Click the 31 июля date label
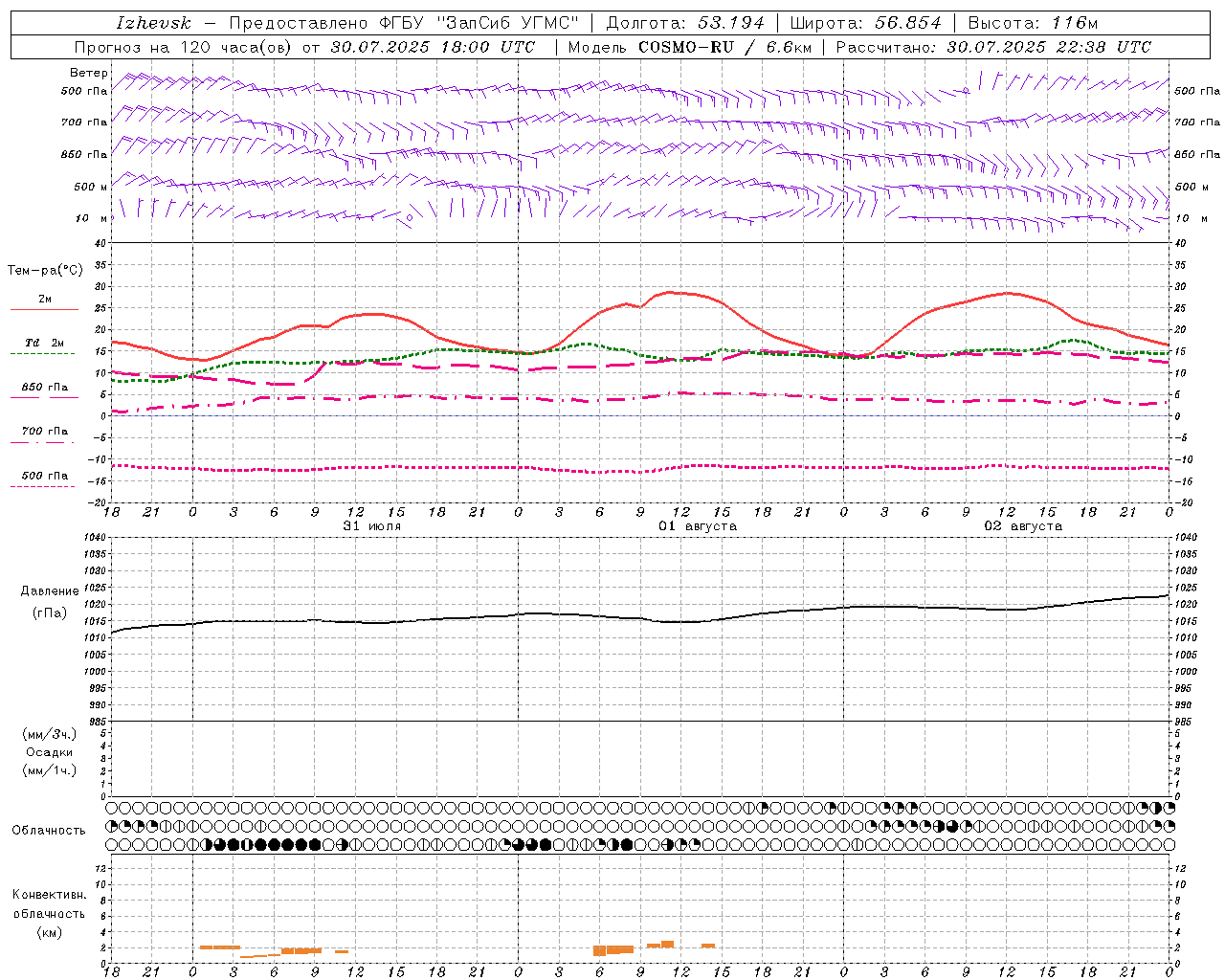This screenshot has width=1225, height=980. point(372,526)
